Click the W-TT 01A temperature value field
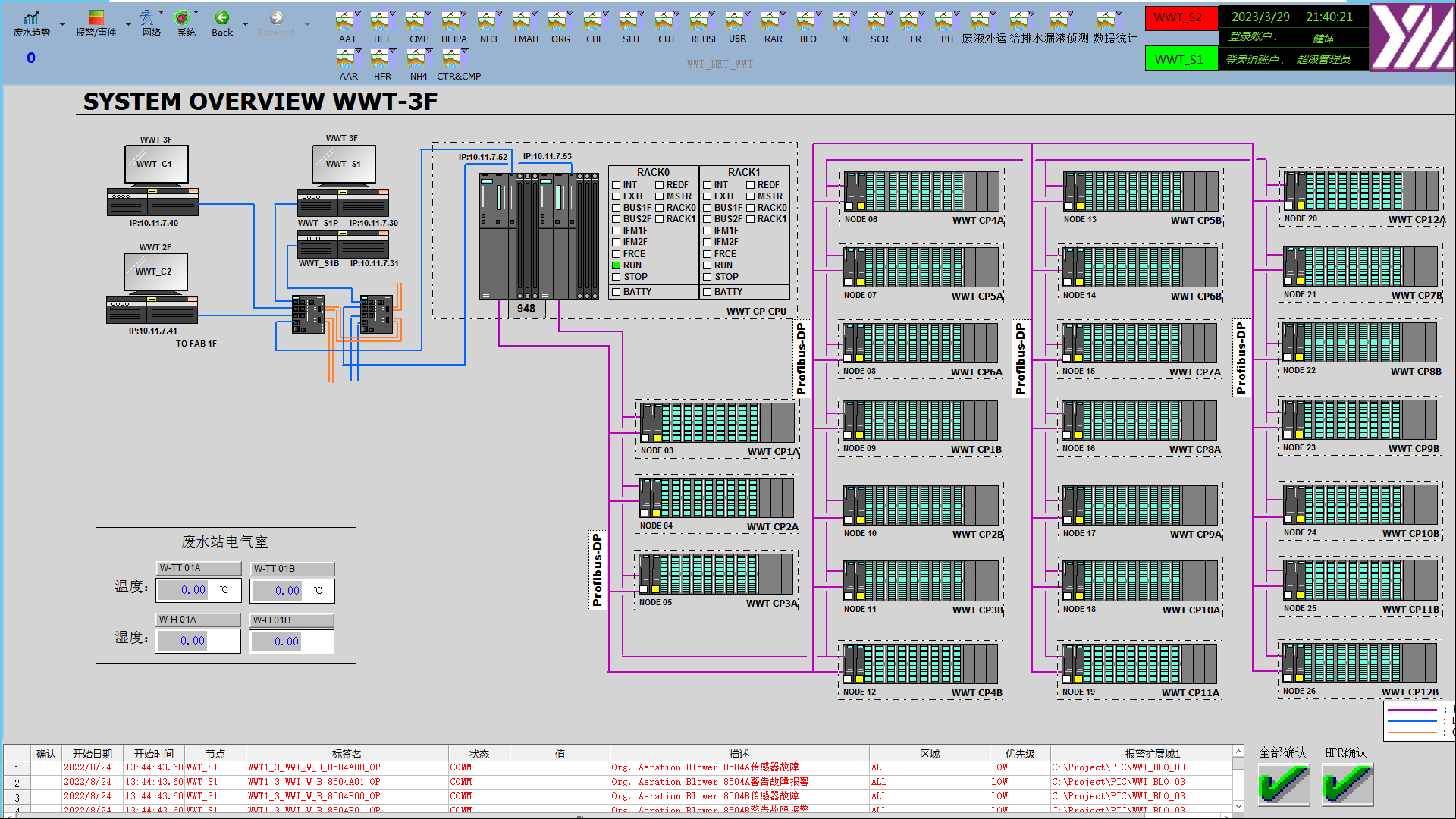Viewport: 1456px width, 819px height. pos(199,590)
